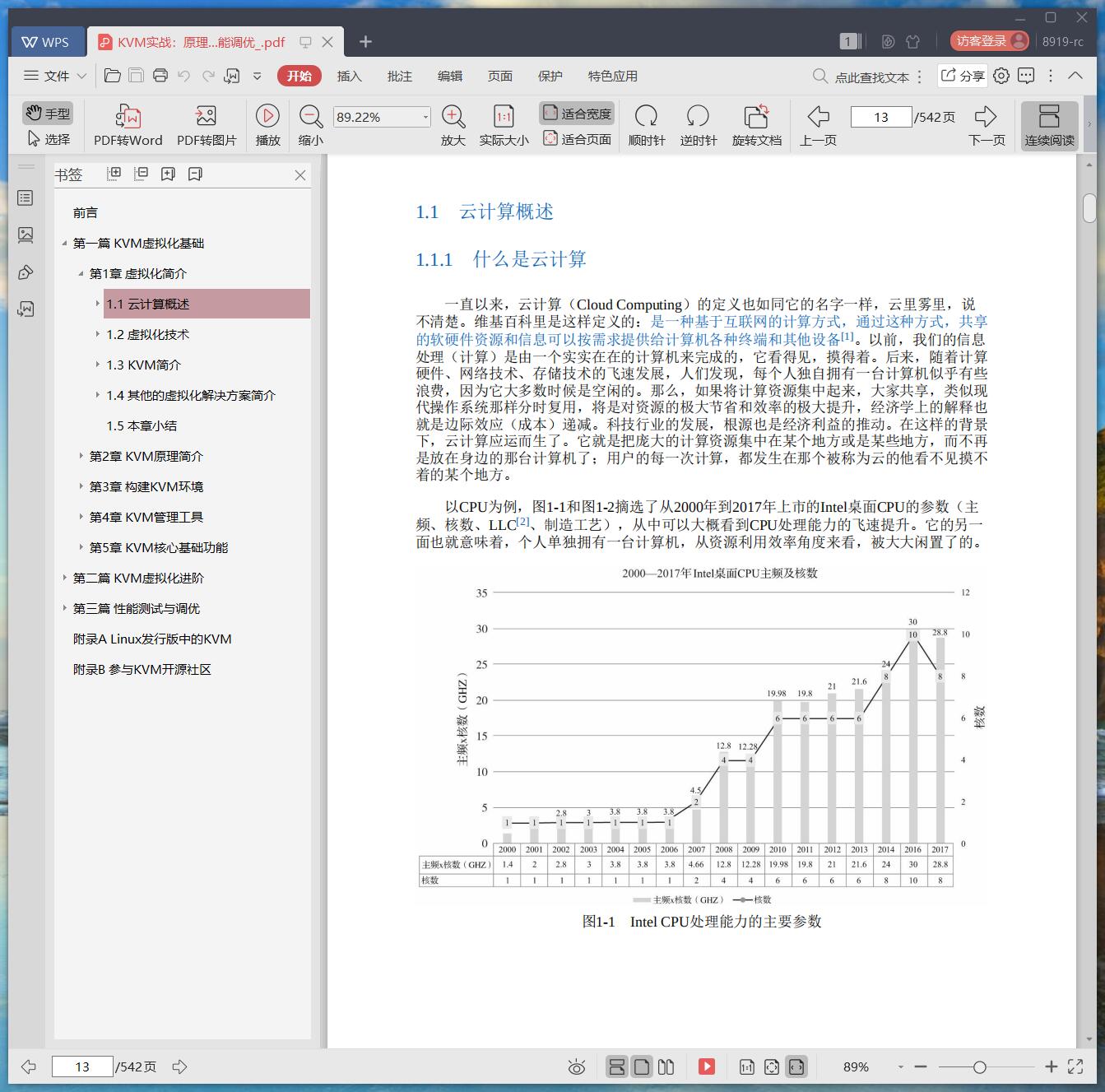Click the undo arrow icon
Image resolution: width=1105 pixels, height=1092 pixels.
click(184, 76)
